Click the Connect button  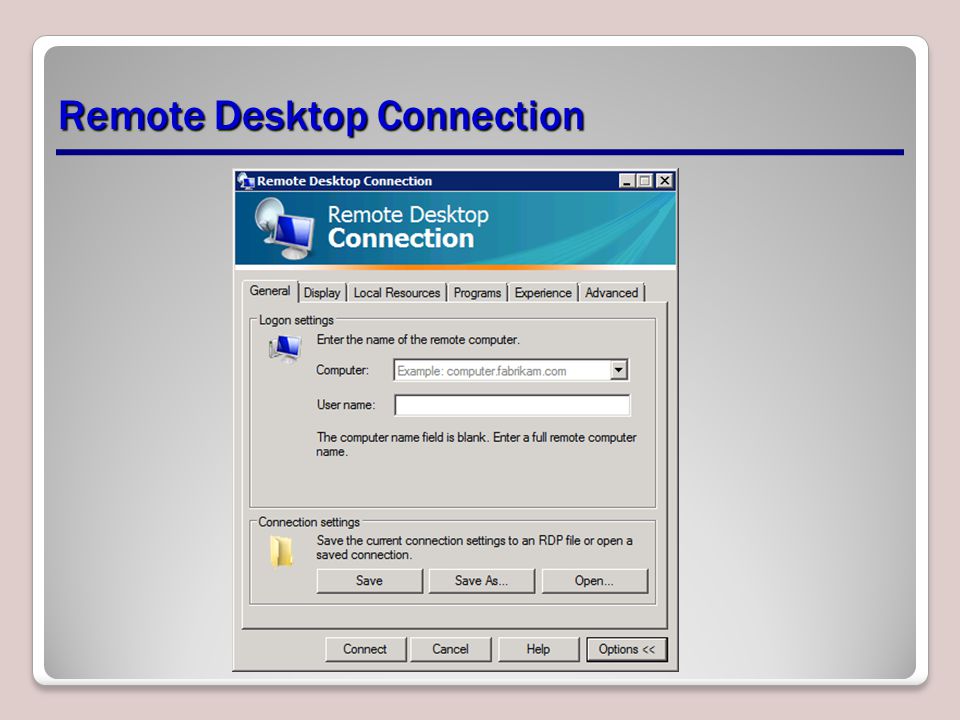click(x=365, y=649)
